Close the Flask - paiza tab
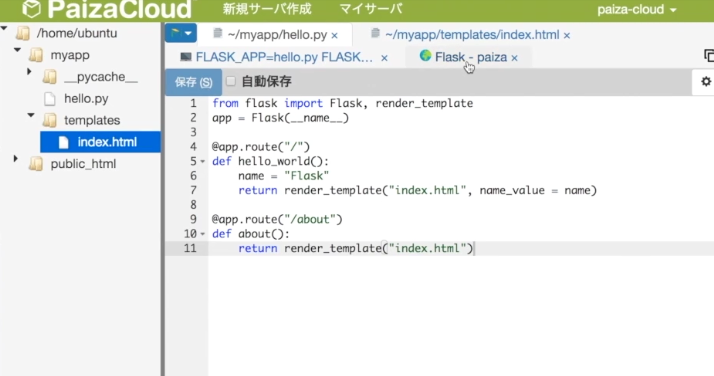This screenshot has width=714, height=376. [x=515, y=58]
